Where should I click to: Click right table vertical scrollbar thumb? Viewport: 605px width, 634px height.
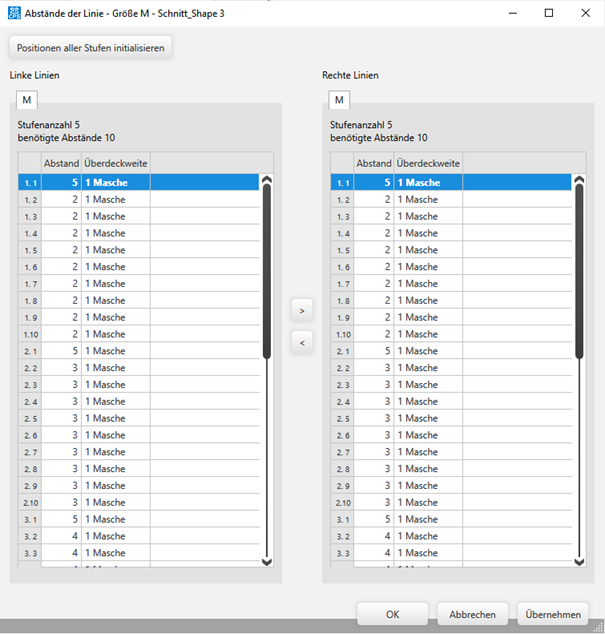click(x=579, y=270)
